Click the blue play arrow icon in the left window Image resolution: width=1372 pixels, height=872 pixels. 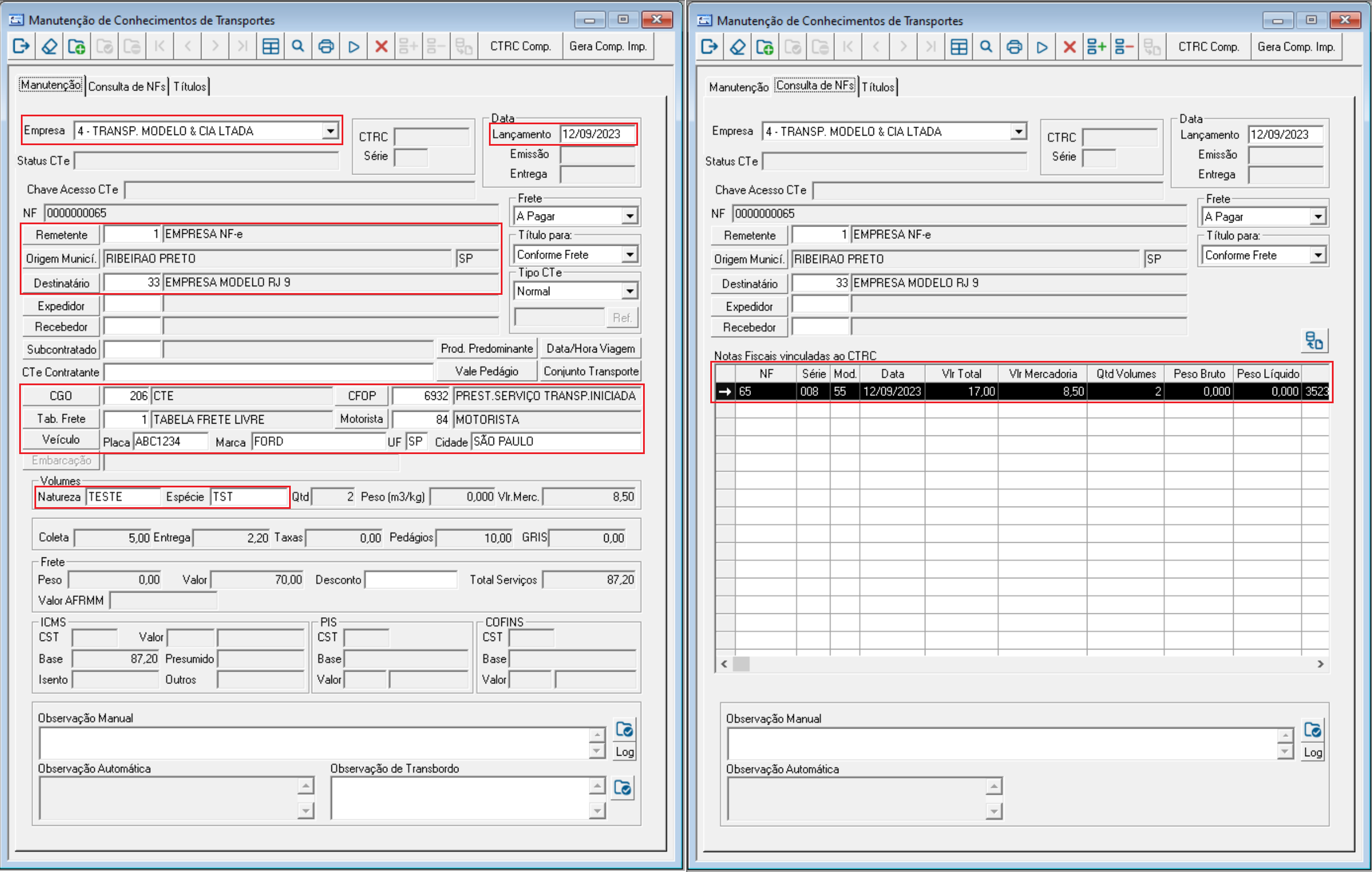point(354,46)
